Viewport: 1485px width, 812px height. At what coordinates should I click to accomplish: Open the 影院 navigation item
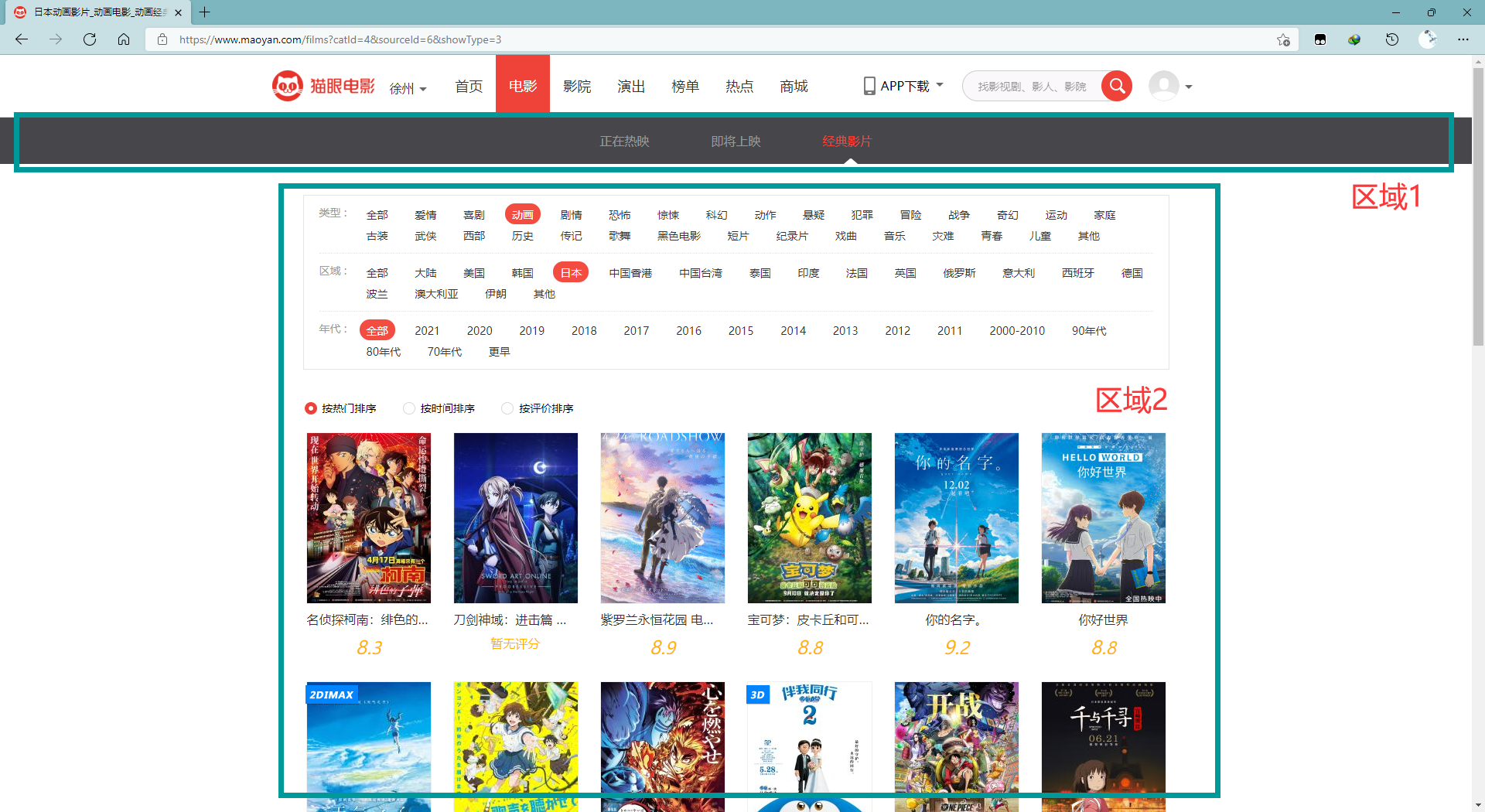point(577,86)
